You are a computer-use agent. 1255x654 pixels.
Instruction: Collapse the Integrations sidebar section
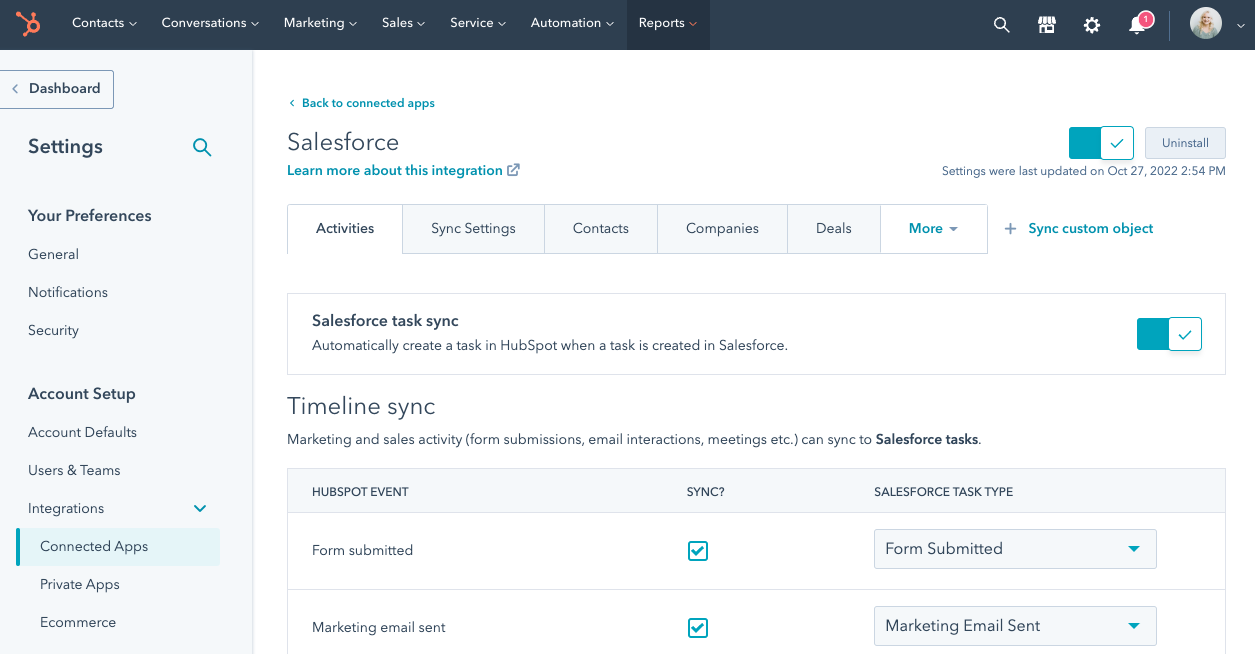pyautogui.click(x=200, y=509)
